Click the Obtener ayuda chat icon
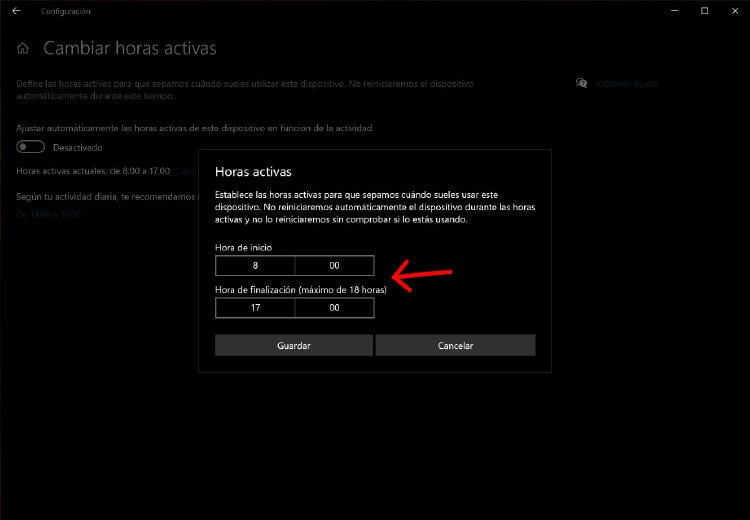 [582, 84]
